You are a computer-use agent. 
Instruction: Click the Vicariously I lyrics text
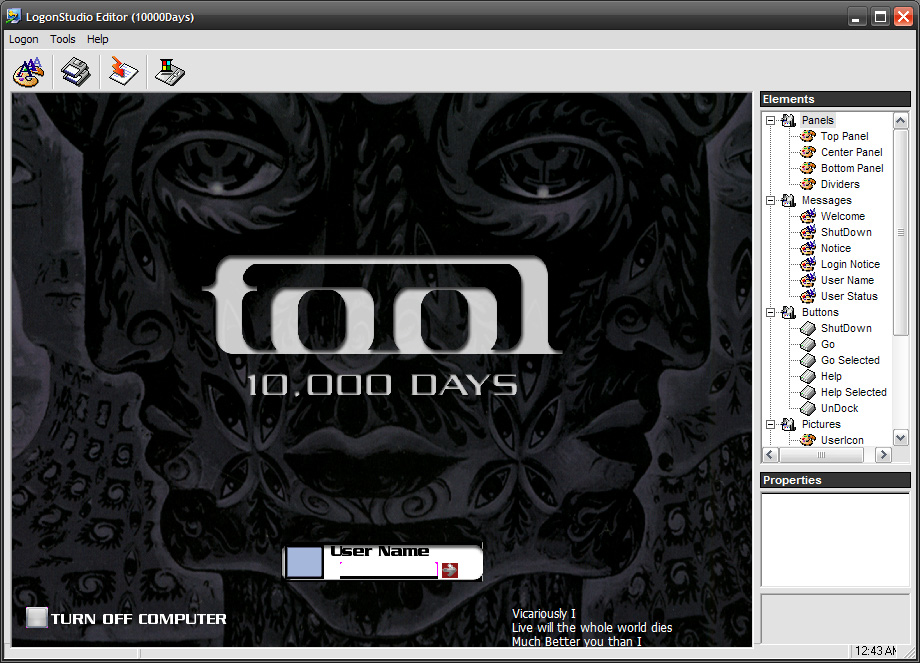coord(544,614)
